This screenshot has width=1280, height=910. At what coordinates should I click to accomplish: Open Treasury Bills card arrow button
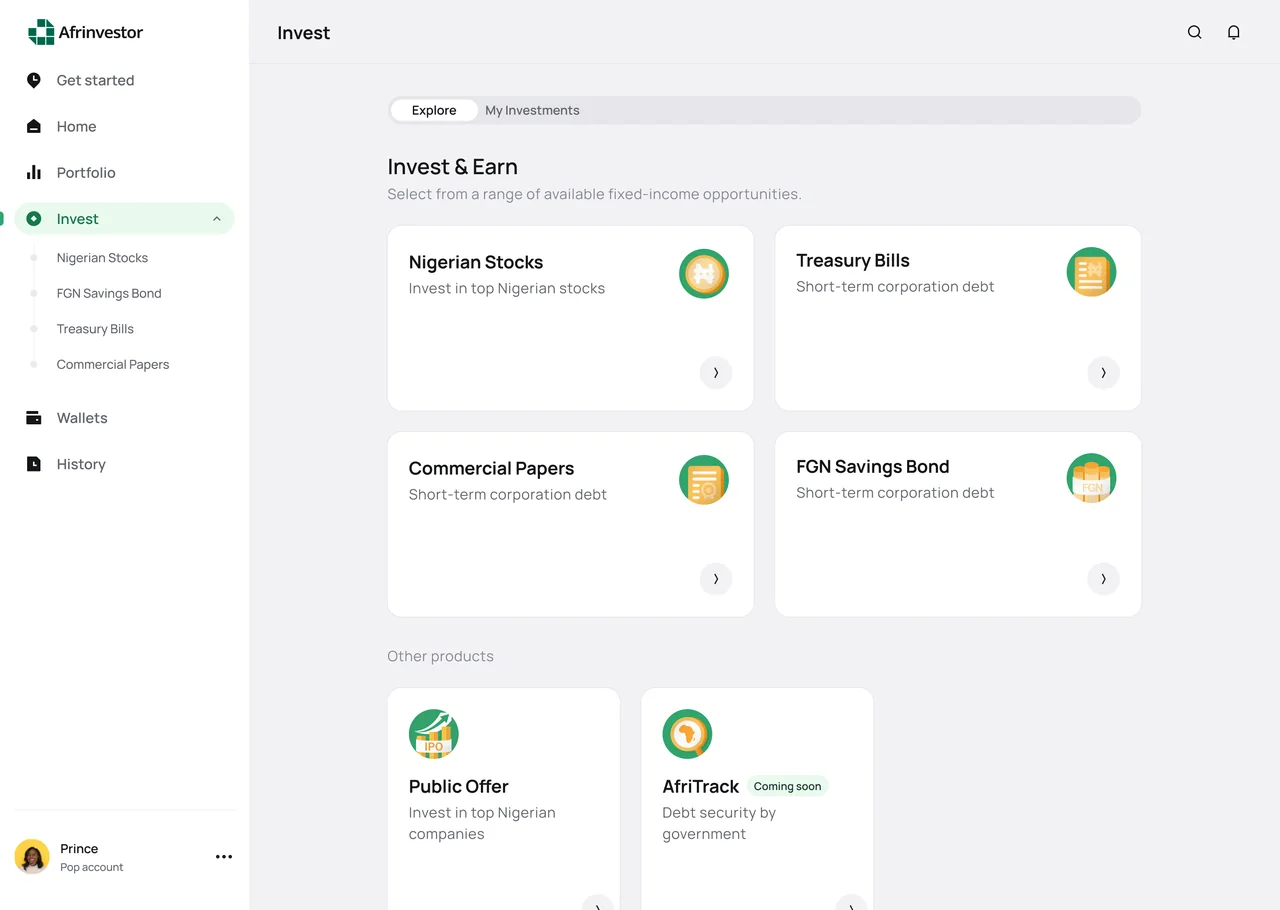1103,373
